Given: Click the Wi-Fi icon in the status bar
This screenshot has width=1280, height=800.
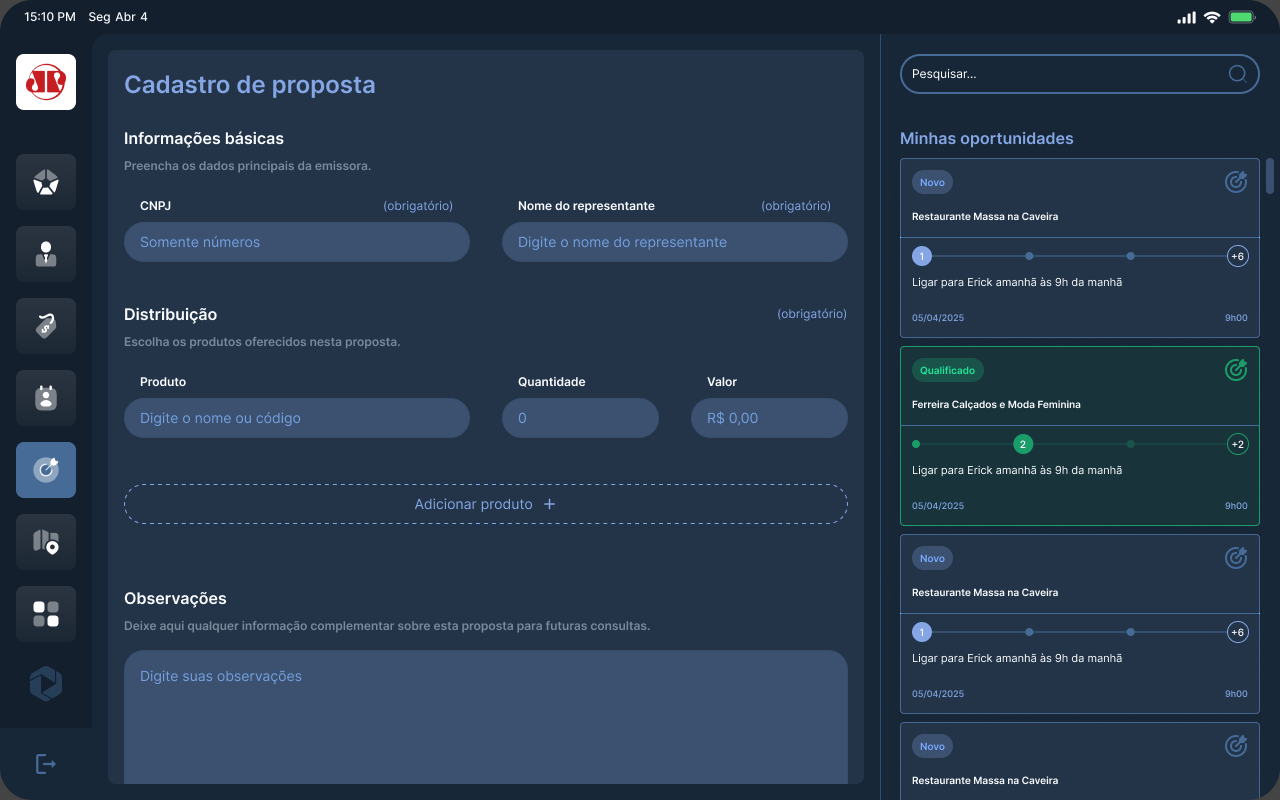Looking at the screenshot, I should click(x=1212, y=17).
